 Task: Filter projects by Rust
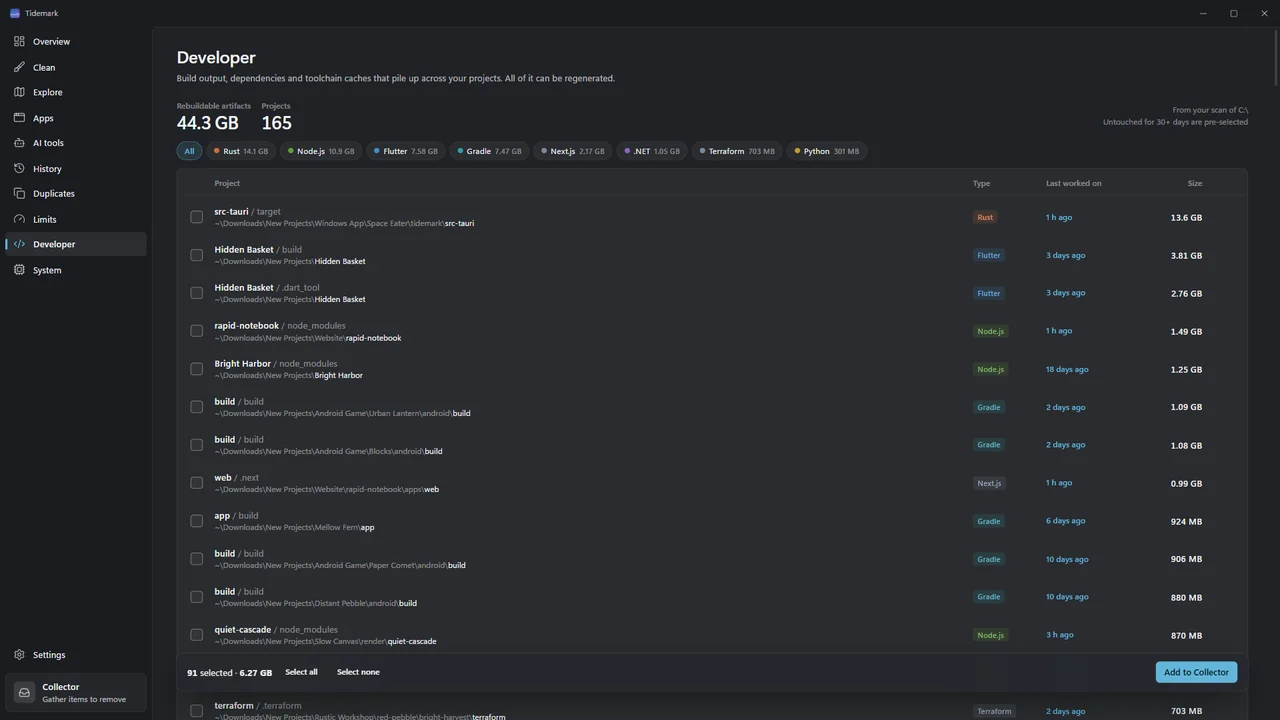coord(240,151)
